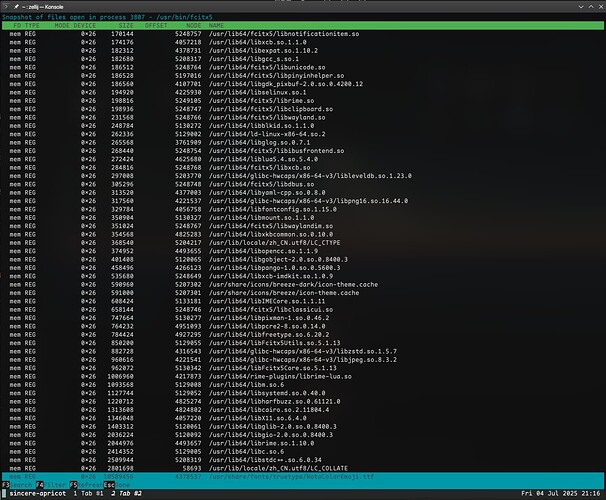
Task: Select the libpinyinhelper.so row
Action: pyautogui.click(x=303, y=76)
